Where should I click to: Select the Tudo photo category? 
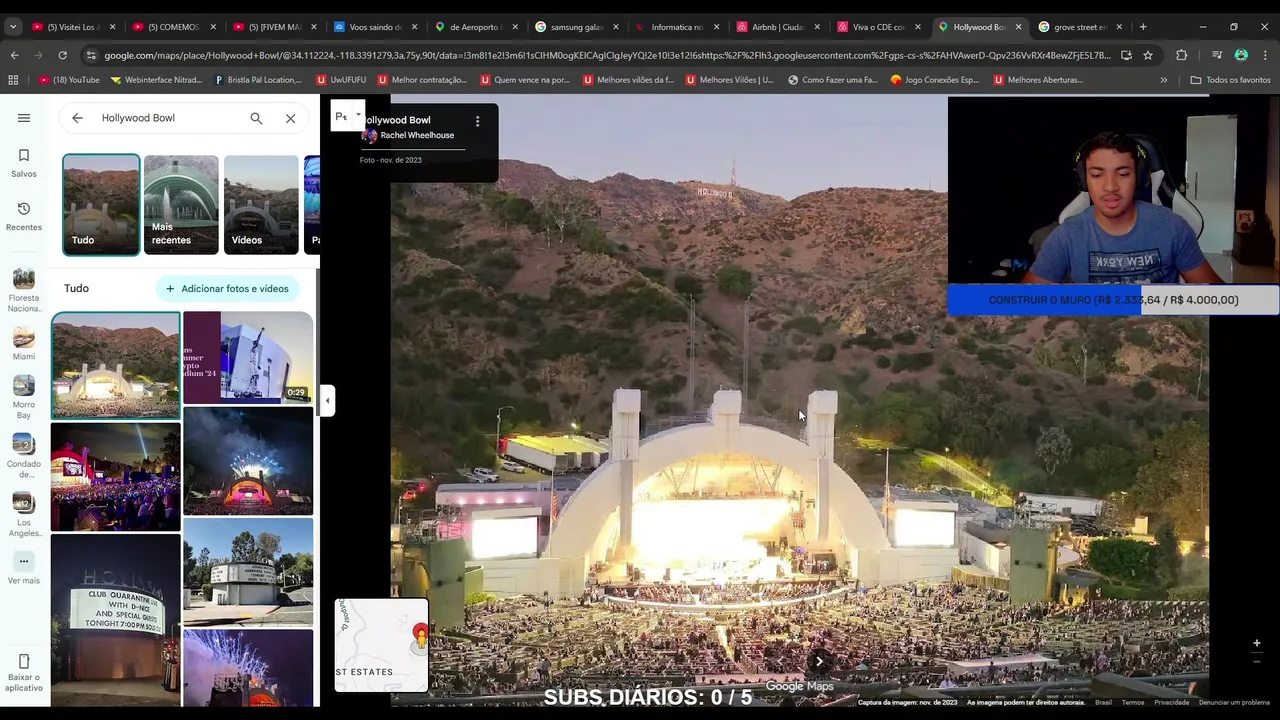[101, 204]
